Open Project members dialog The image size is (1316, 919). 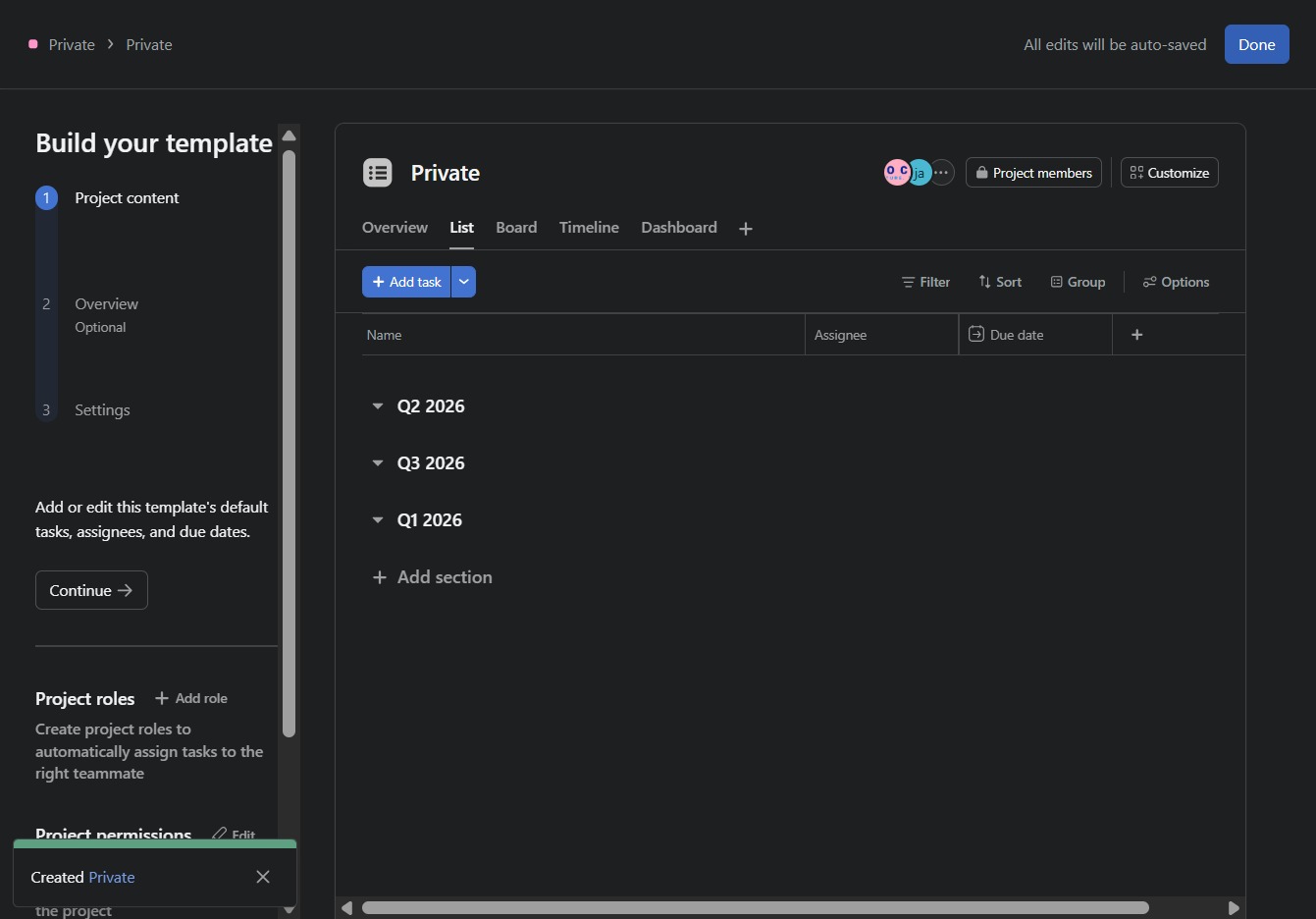click(x=1033, y=173)
